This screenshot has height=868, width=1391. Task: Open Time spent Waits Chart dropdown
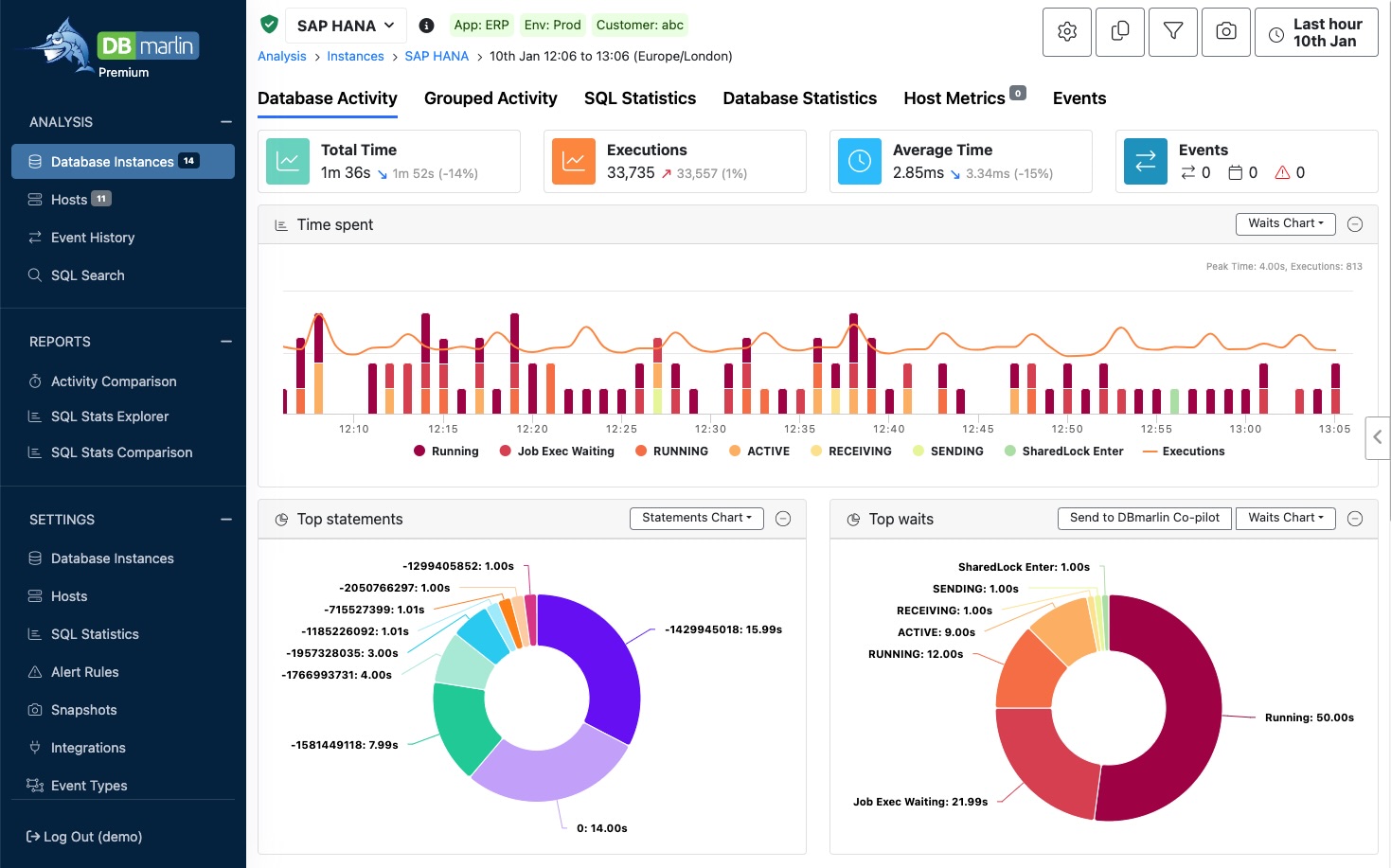(1286, 223)
